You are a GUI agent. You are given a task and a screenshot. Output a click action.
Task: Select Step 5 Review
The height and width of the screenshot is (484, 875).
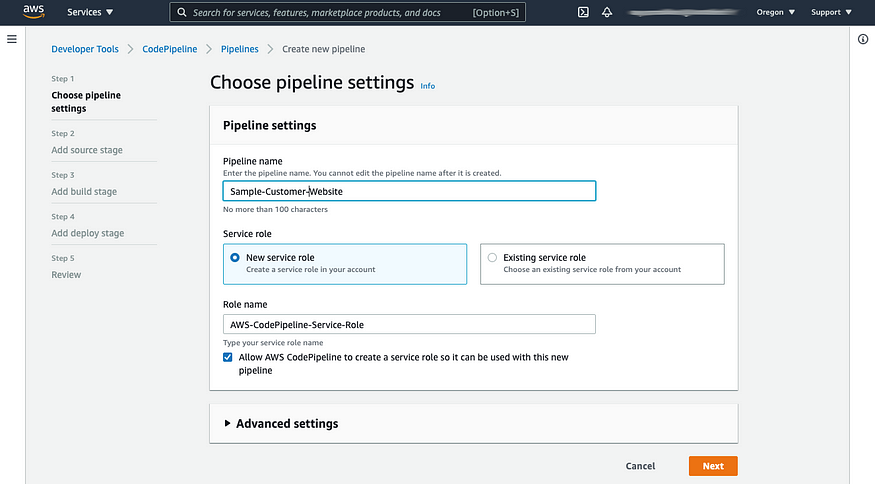tap(66, 275)
